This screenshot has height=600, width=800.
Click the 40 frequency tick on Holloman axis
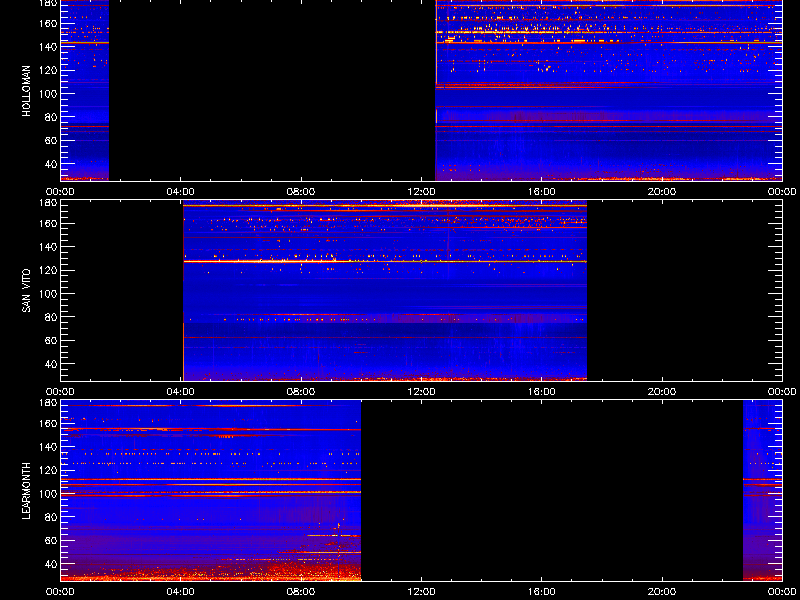52,164
